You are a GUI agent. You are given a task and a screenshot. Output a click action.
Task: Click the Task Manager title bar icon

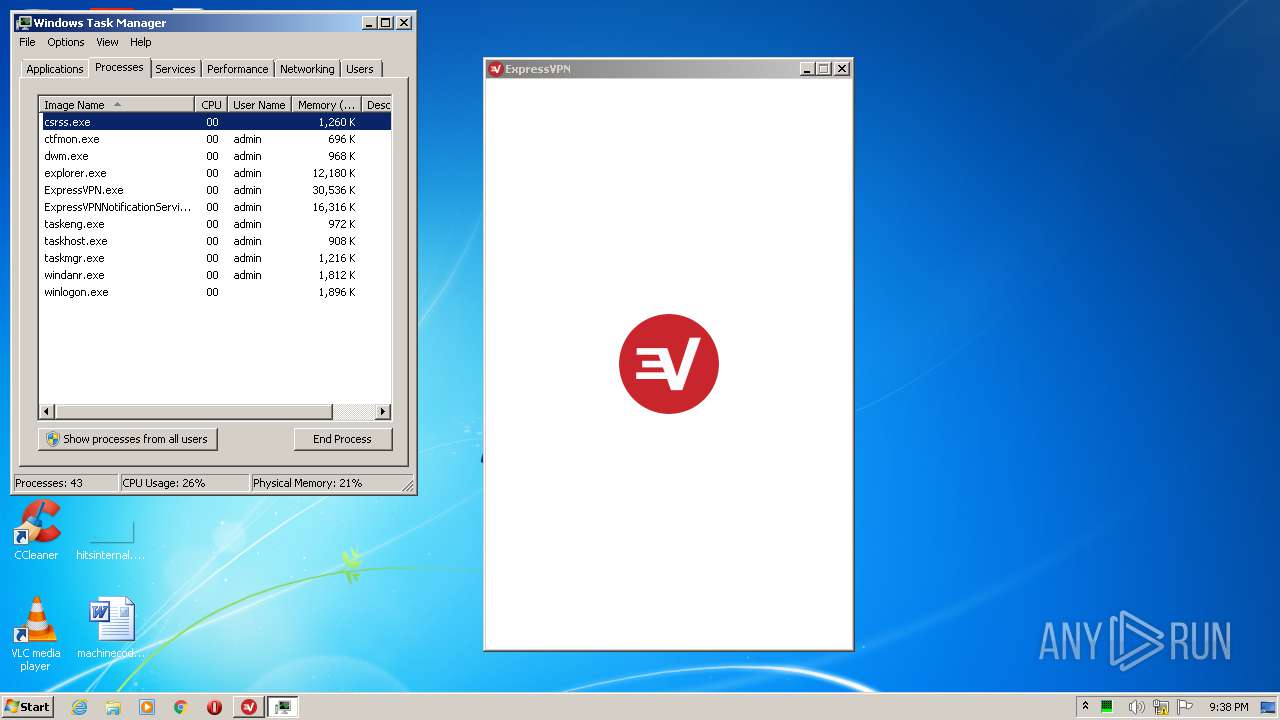pos(24,22)
